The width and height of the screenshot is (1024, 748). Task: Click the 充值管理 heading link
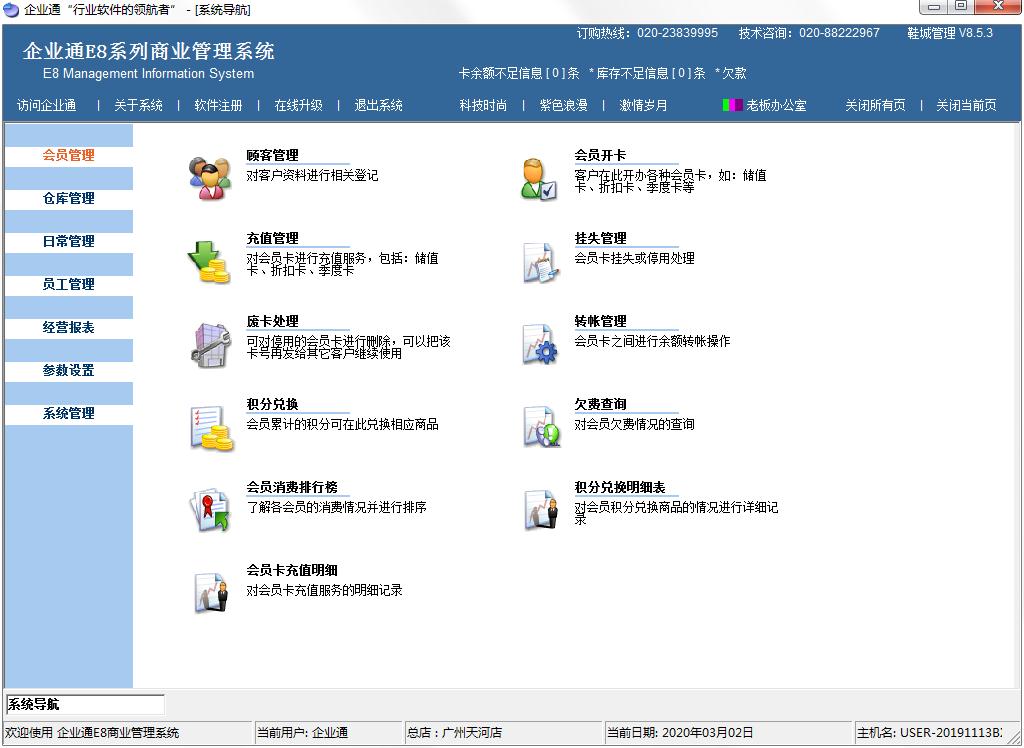tap(272, 238)
